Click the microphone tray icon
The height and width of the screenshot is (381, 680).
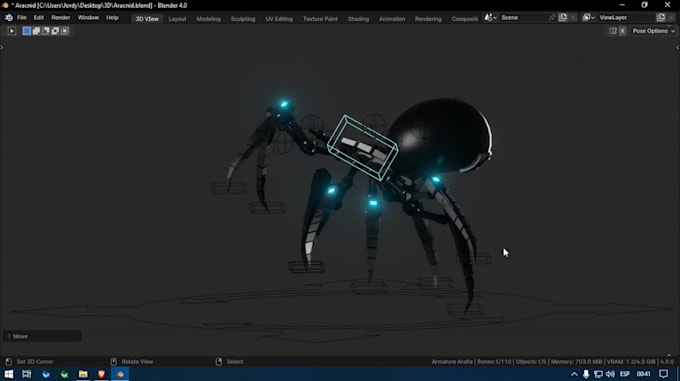tap(586, 374)
